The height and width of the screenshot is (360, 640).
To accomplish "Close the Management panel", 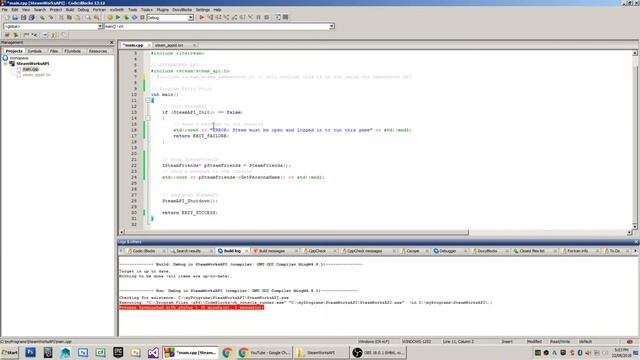I will pyautogui.click(x=111, y=42).
